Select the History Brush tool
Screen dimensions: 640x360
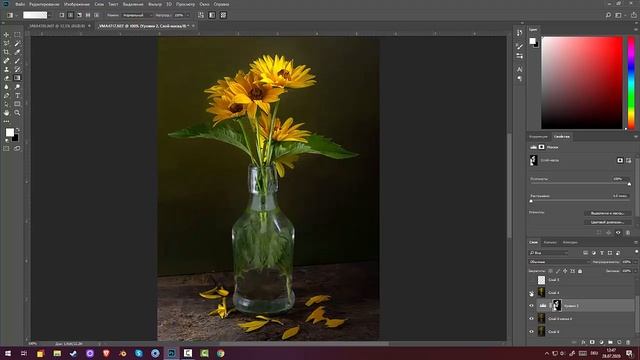17,69
